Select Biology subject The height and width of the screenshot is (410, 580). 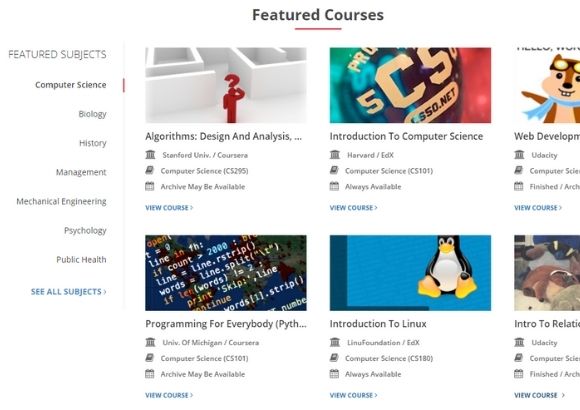click(x=92, y=114)
